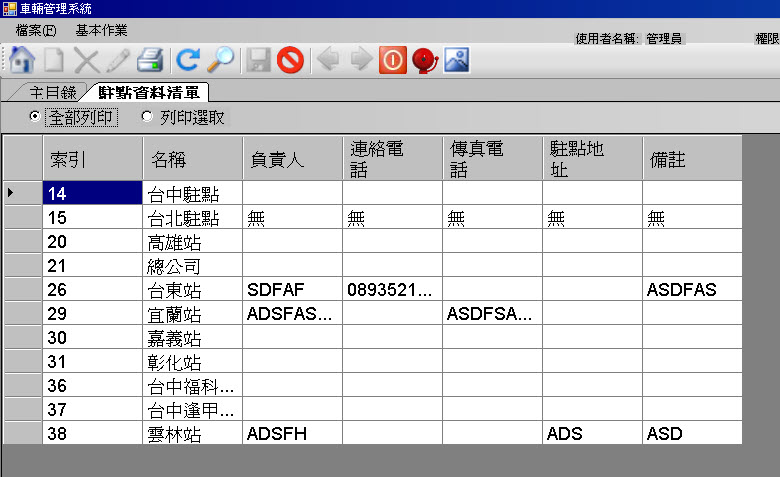
Task: Click the 0893521... phone cell
Action: [392, 289]
